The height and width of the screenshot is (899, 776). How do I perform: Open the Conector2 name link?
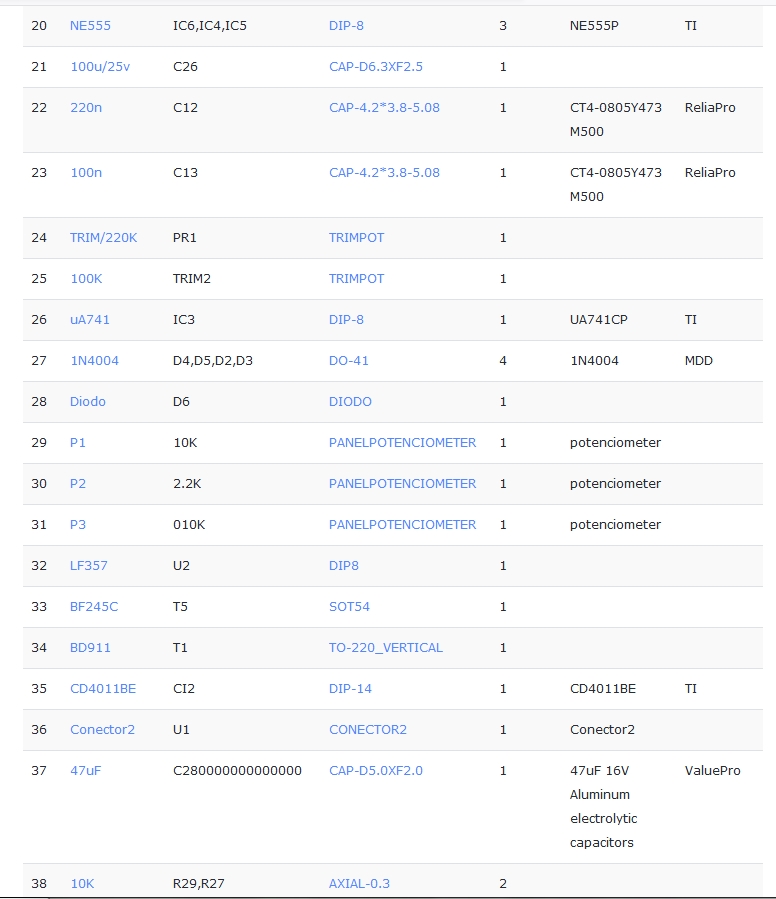tap(102, 730)
